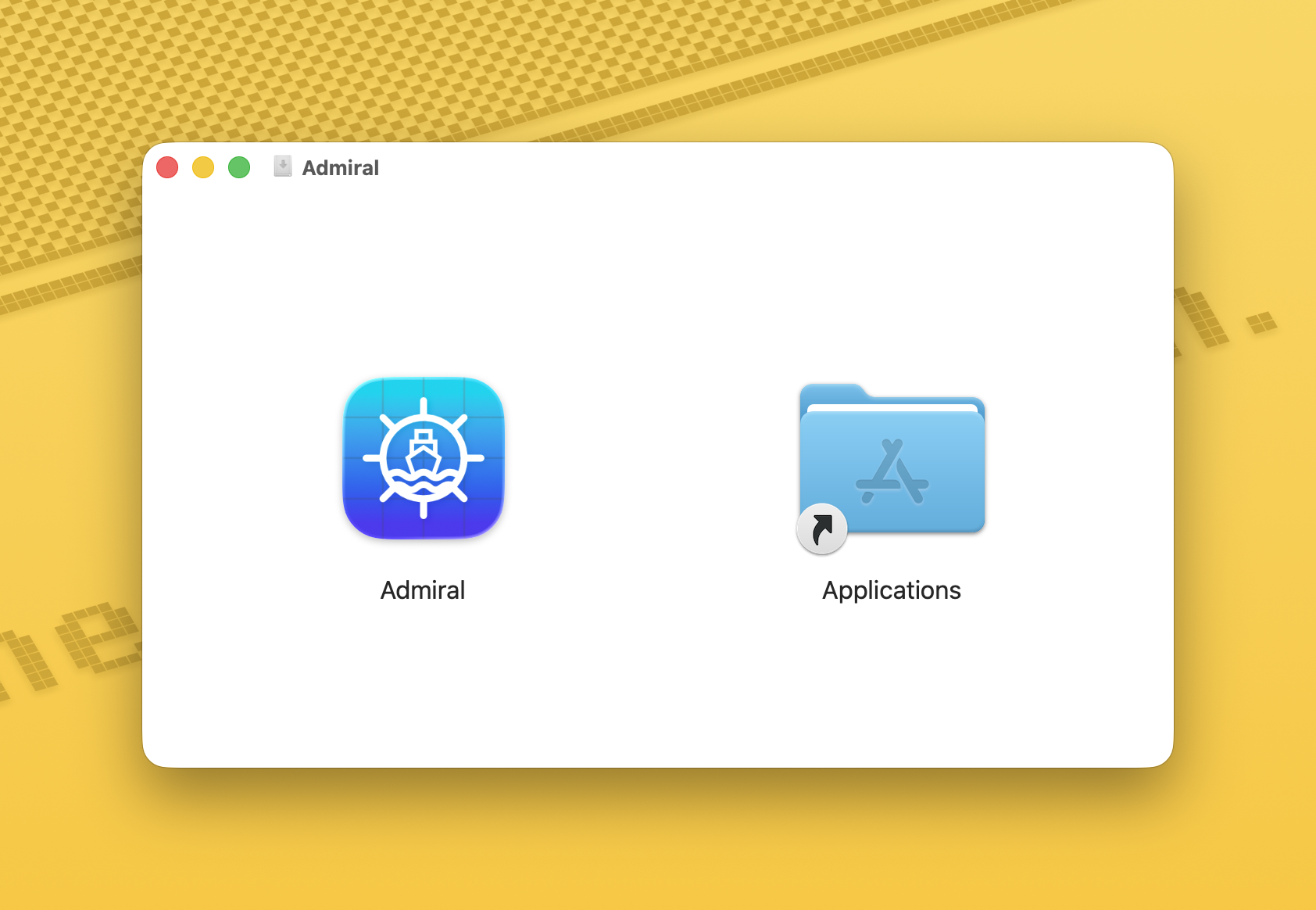Image resolution: width=1316 pixels, height=910 pixels.
Task: Click the installer window title bar
Action: (625, 167)
